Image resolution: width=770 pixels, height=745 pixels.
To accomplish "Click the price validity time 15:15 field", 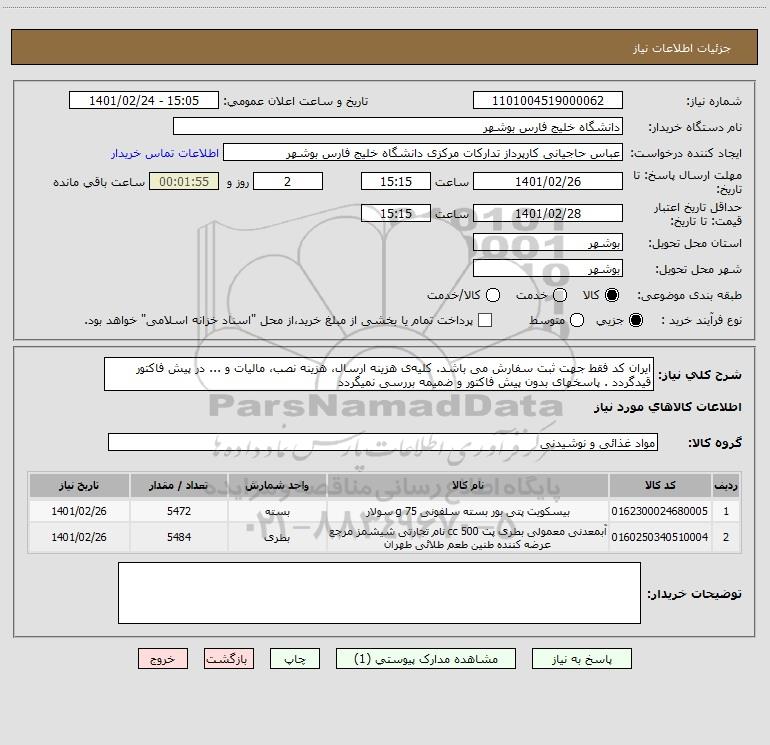I will pyautogui.click(x=396, y=213).
